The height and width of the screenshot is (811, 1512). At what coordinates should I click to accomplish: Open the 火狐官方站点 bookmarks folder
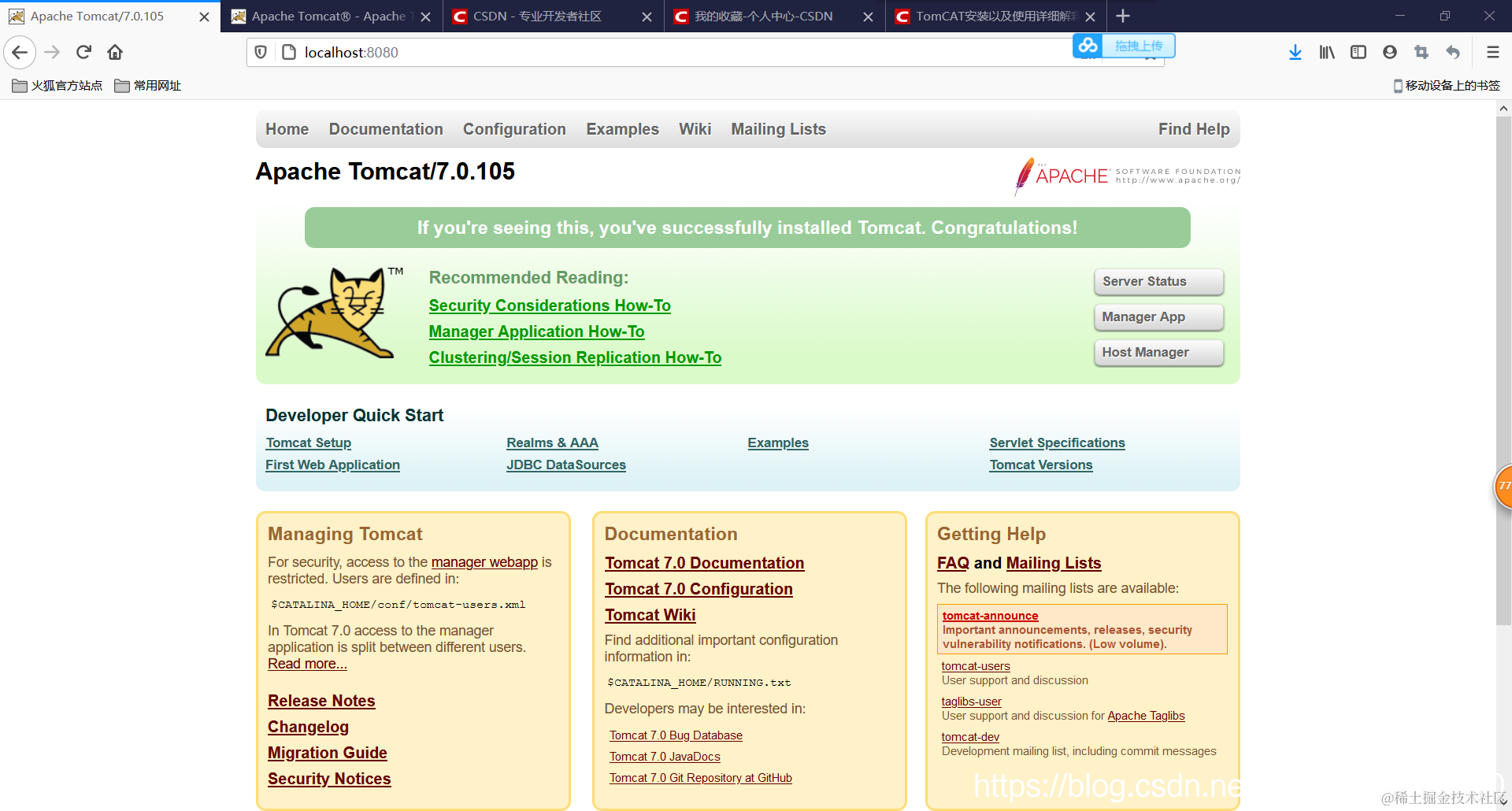57,85
